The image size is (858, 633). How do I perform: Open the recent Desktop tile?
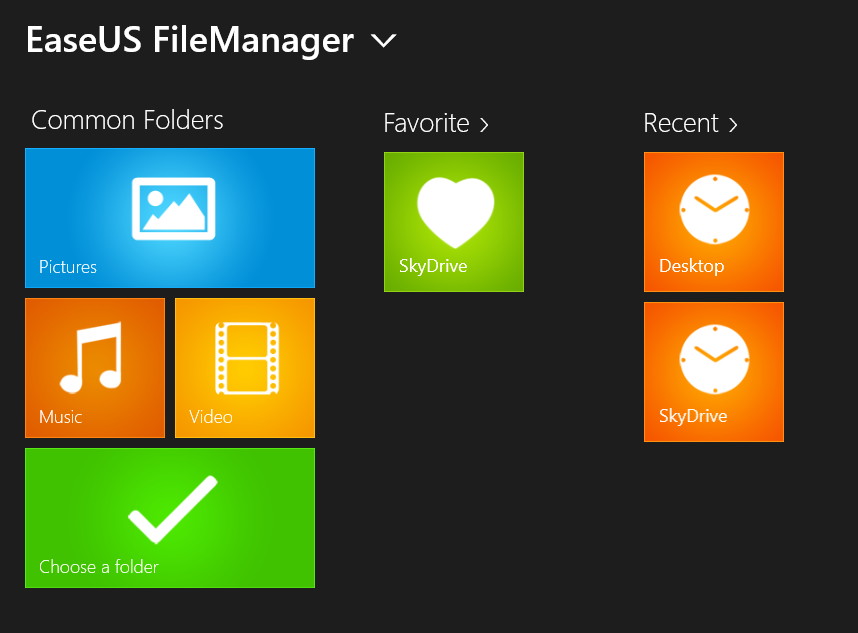coord(714,222)
